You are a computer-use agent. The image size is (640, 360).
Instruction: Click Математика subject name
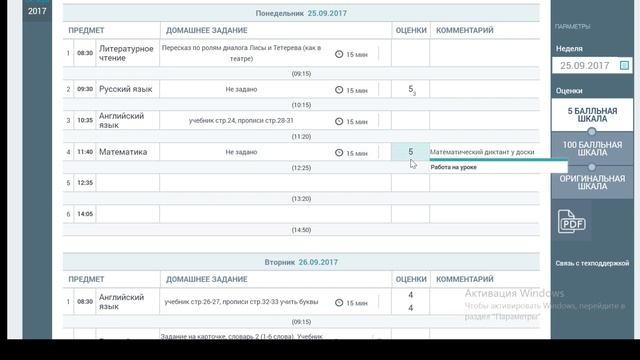pyautogui.click(x=123, y=152)
